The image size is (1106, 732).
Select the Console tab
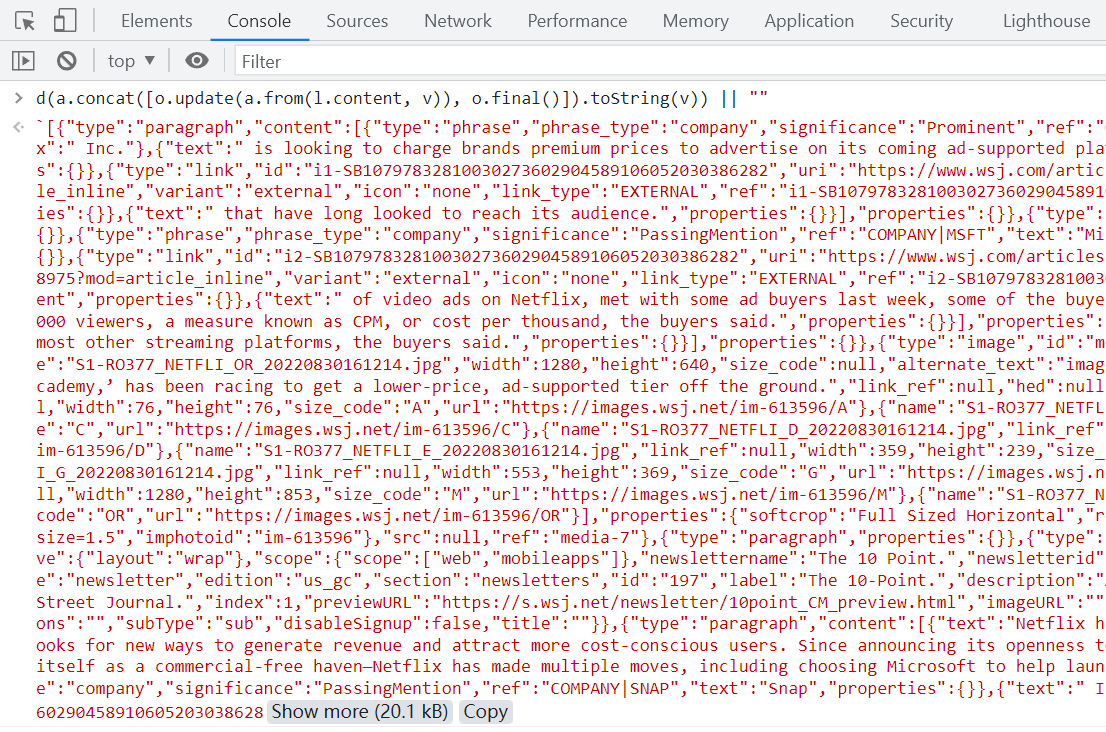pyautogui.click(x=259, y=21)
